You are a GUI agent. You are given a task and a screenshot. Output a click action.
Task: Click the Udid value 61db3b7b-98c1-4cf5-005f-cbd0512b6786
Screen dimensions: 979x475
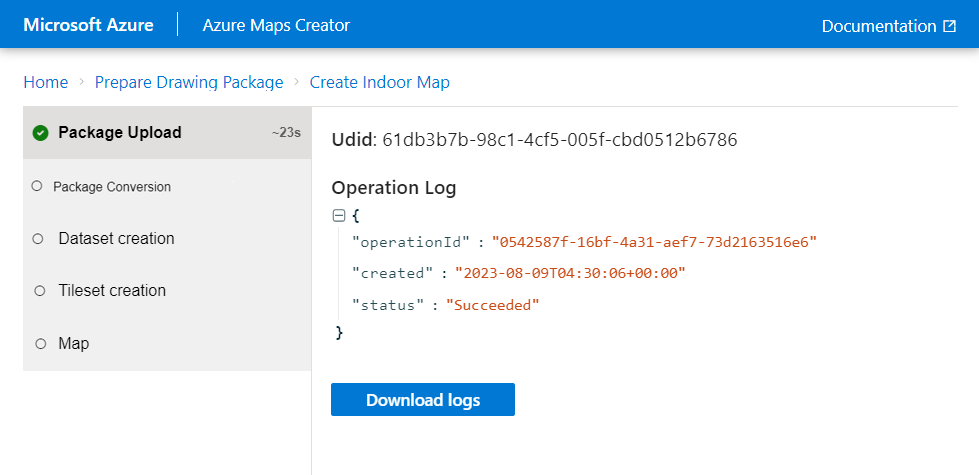pyautogui.click(x=560, y=140)
